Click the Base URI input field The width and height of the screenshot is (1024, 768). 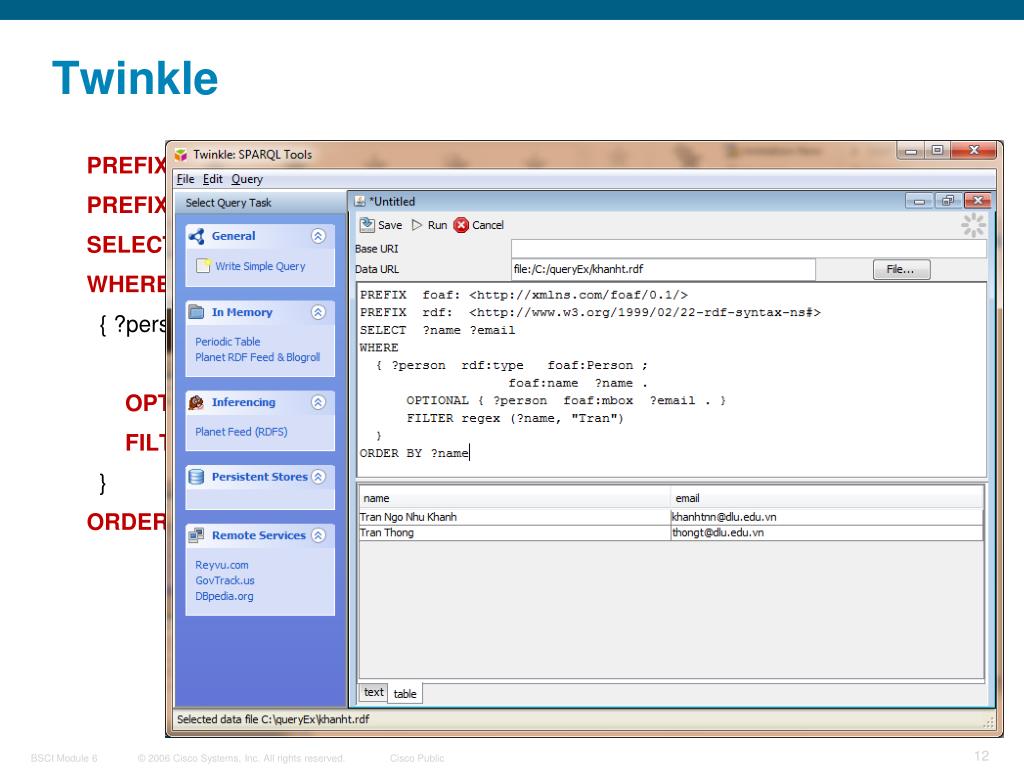coord(748,249)
